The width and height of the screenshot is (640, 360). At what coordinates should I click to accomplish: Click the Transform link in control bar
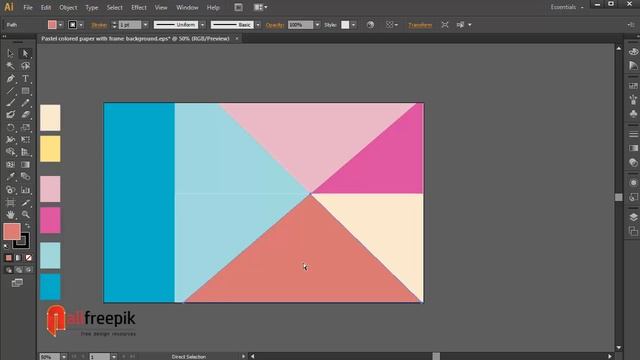click(420, 25)
